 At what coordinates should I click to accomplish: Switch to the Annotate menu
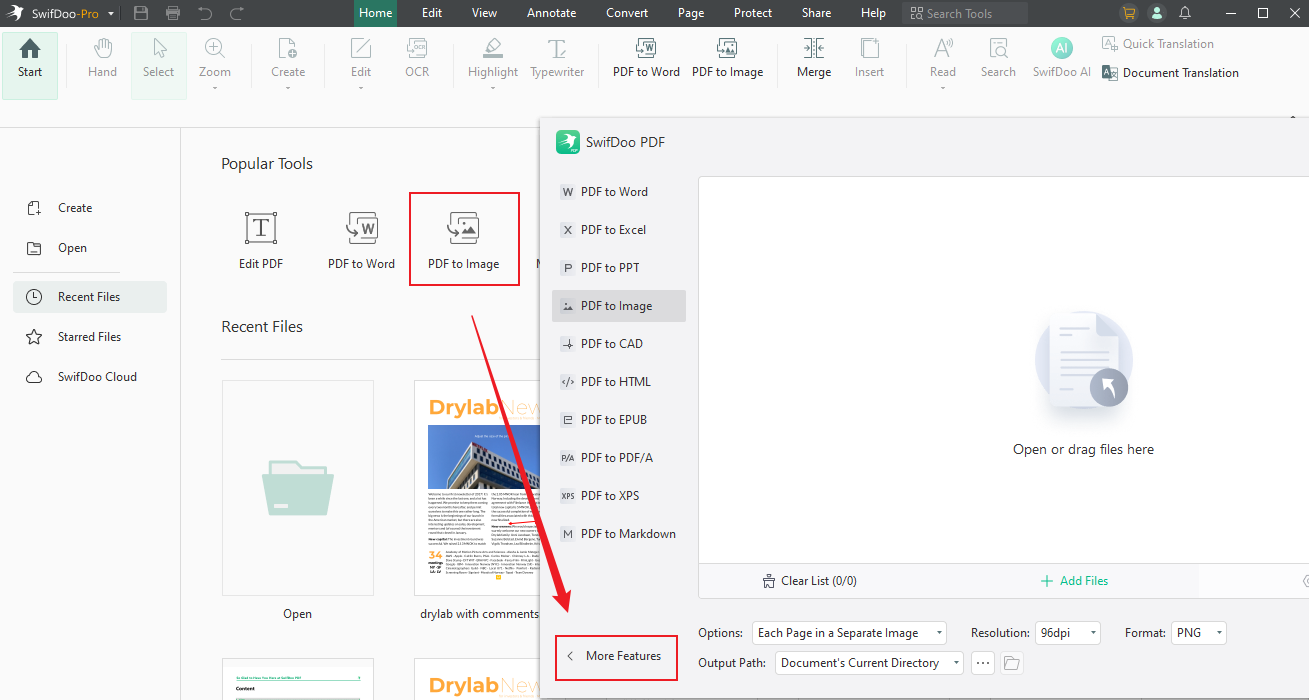point(551,13)
